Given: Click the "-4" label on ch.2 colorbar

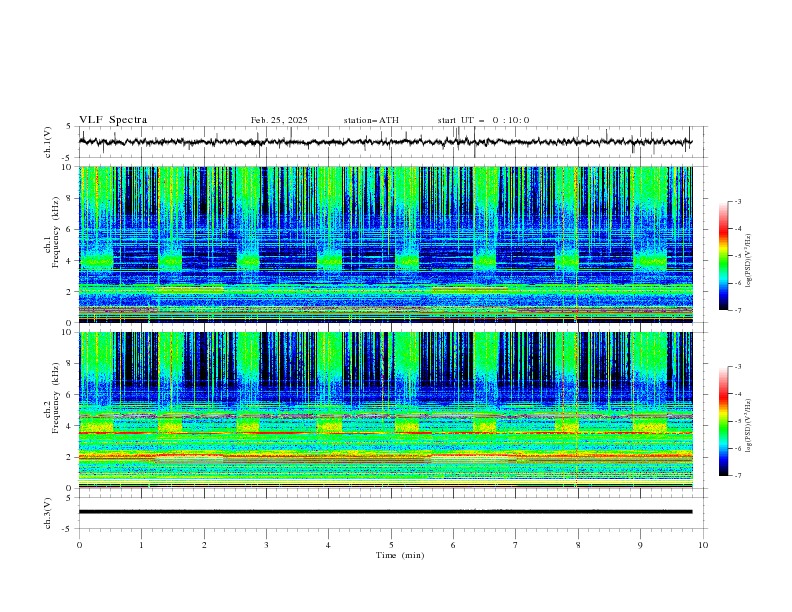Looking at the screenshot, I should (737, 394).
